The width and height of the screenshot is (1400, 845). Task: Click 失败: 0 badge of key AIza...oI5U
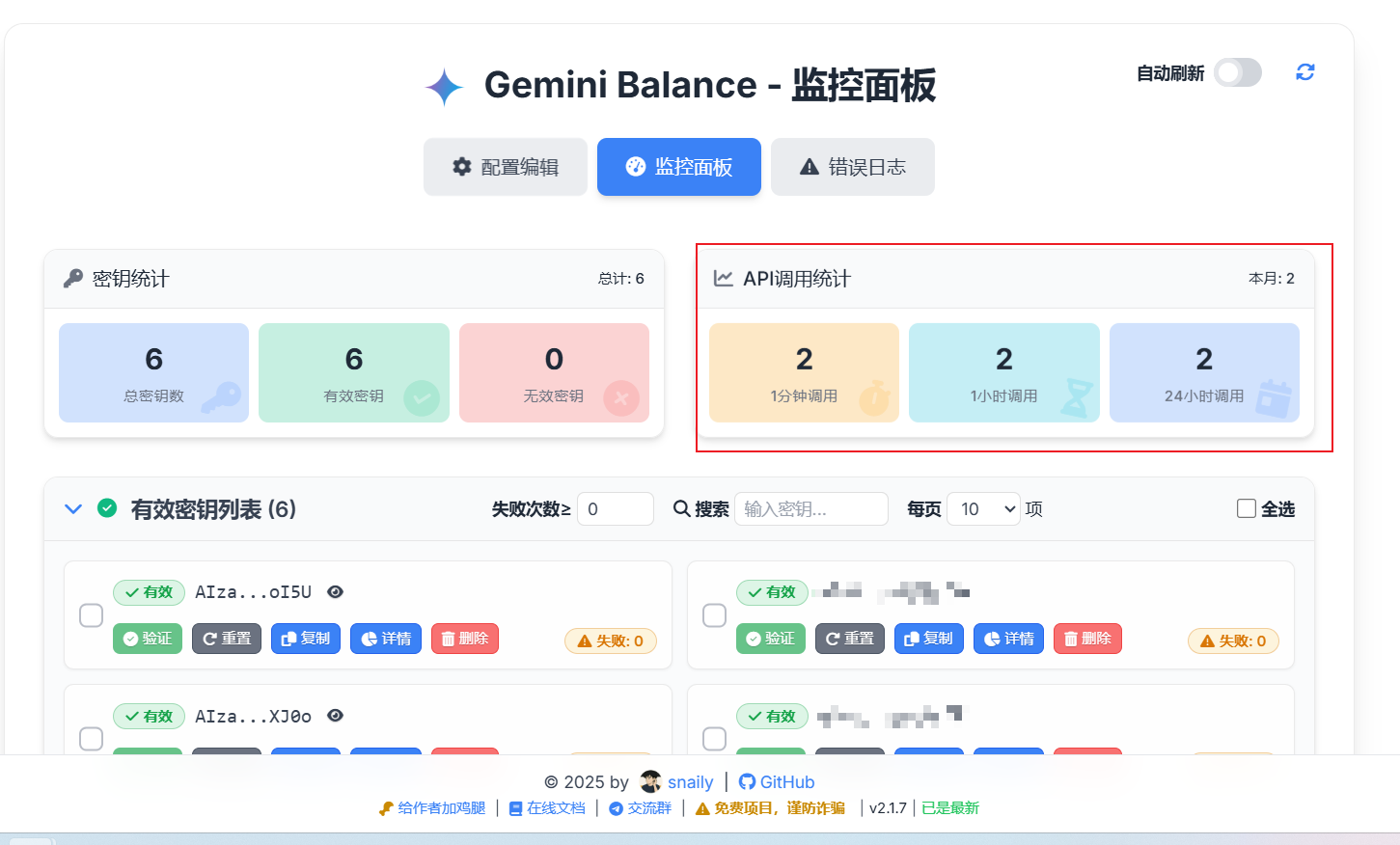[611, 641]
